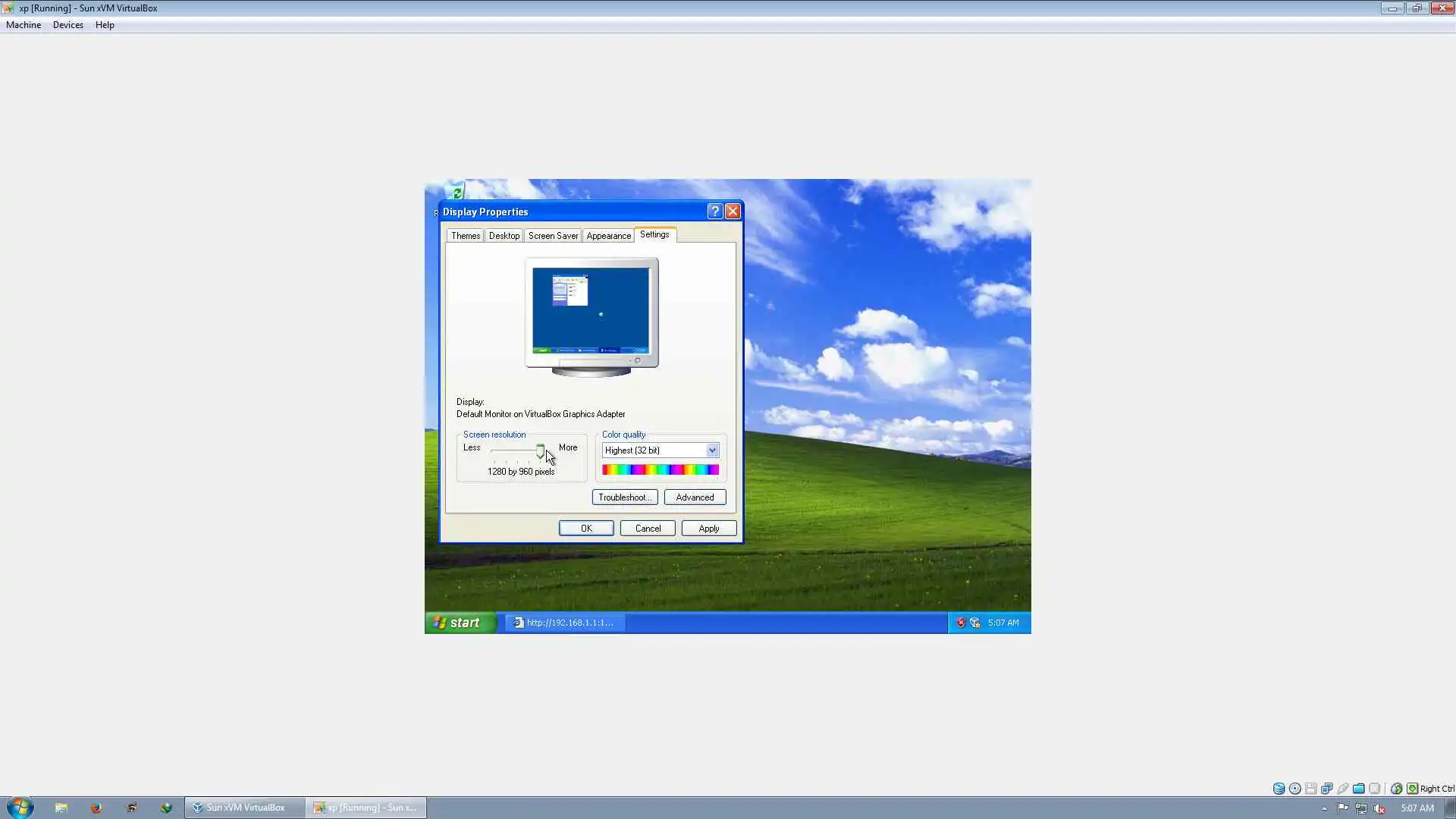The height and width of the screenshot is (819, 1456).
Task: Open the Devices menu
Action: [x=67, y=25]
